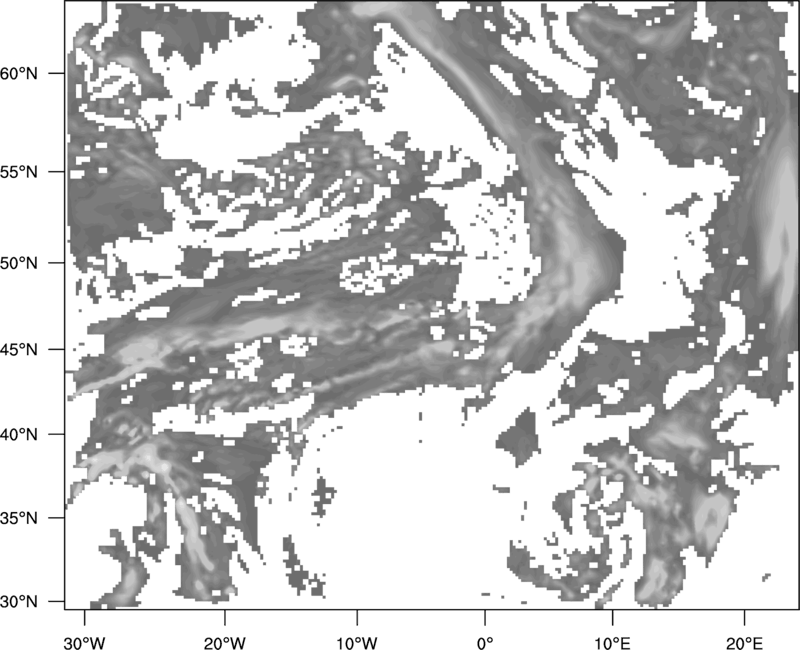Click the 10°W longitude label
This screenshot has width=800, height=650.
[357, 643]
